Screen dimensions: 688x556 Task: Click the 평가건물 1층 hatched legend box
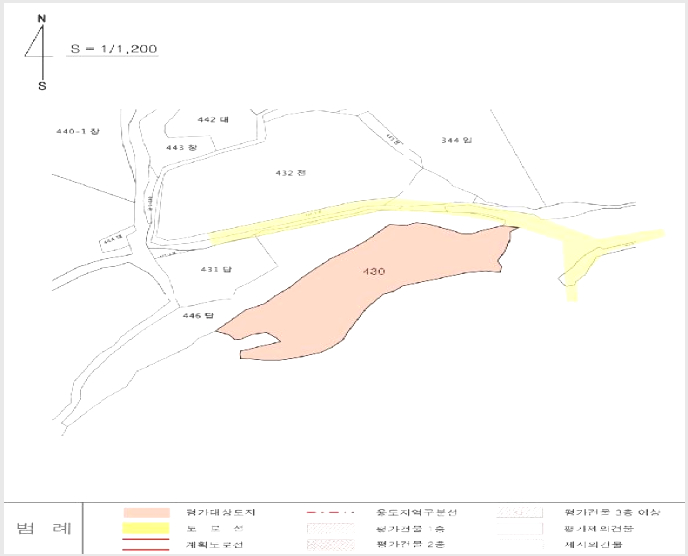click(x=330, y=528)
